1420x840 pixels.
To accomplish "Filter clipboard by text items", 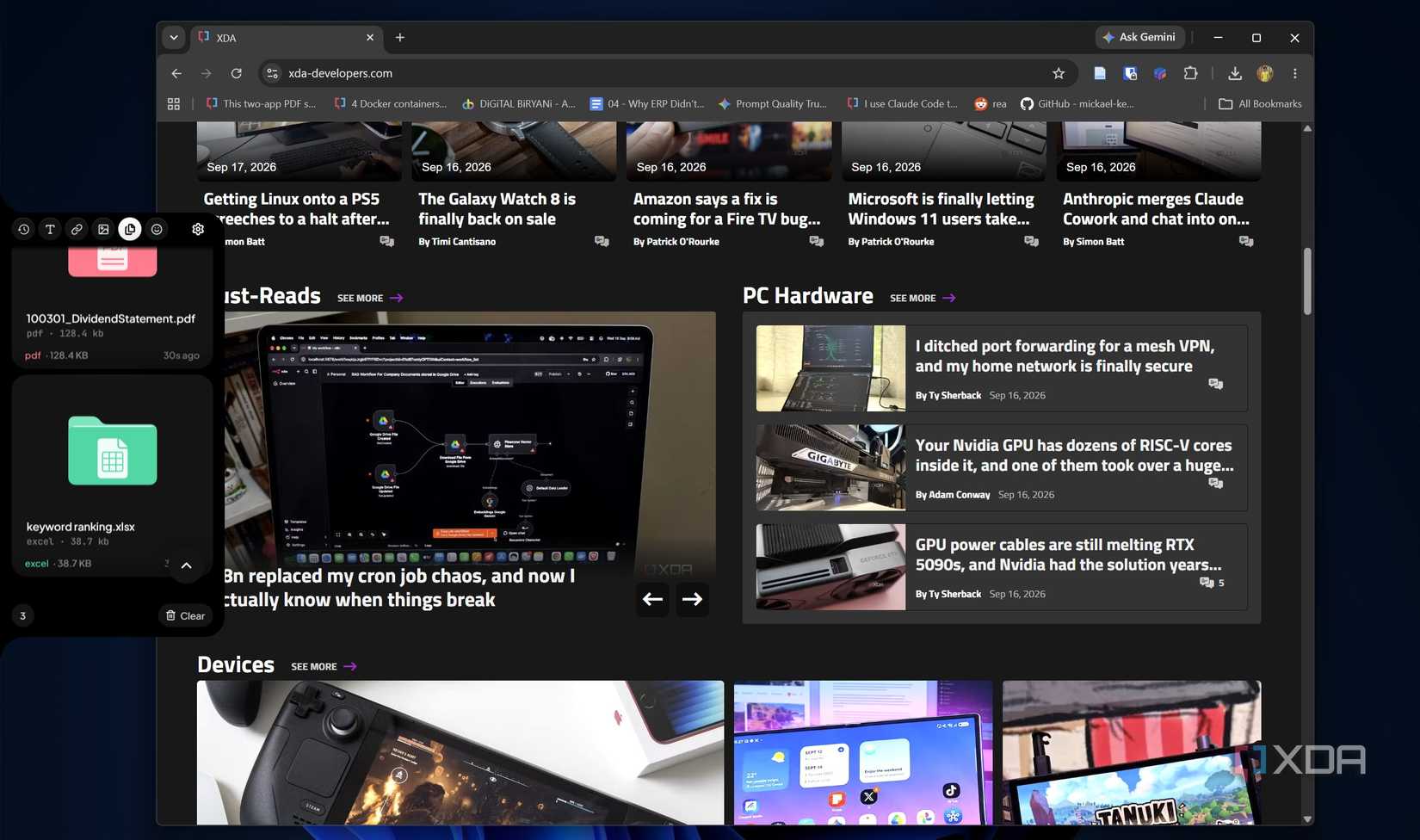I will (50, 229).
